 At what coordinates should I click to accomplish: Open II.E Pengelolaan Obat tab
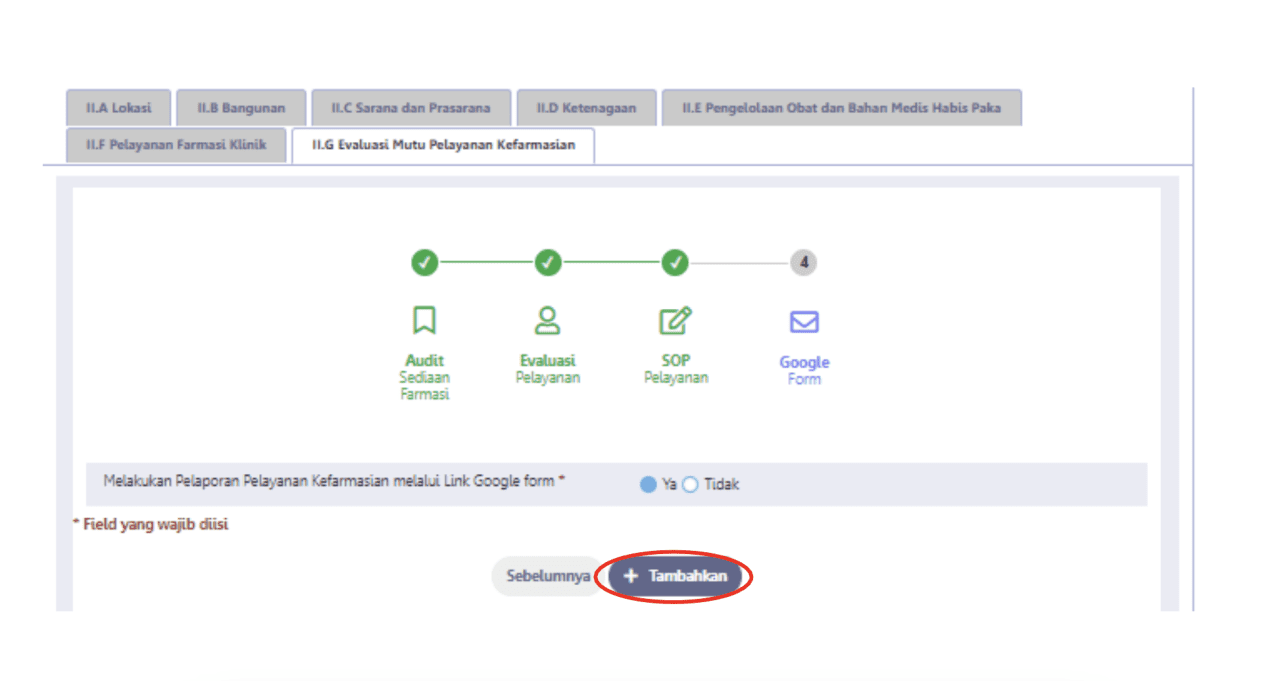[x=841, y=108]
